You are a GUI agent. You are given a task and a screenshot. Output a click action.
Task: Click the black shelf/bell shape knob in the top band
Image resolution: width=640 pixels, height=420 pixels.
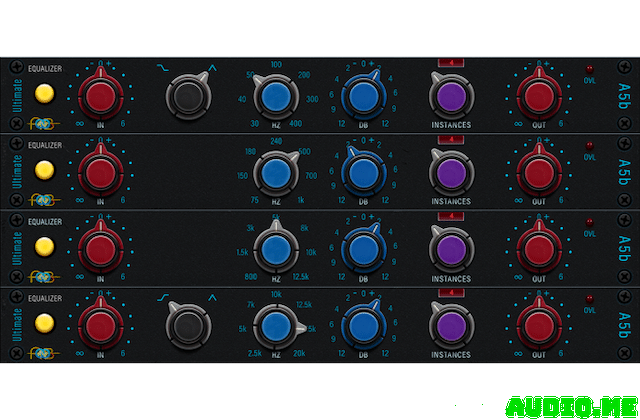click(x=186, y=96)
